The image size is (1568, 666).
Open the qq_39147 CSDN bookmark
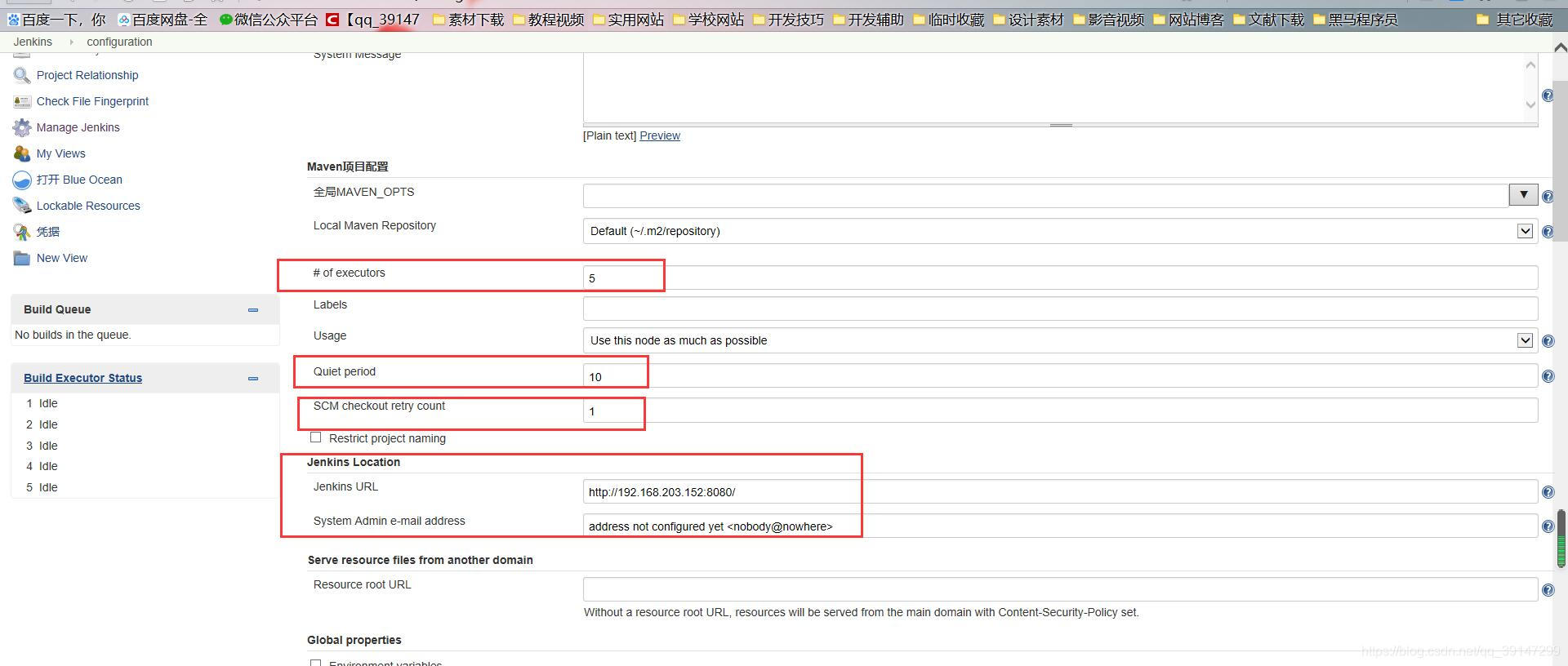[x=373, y=20]
